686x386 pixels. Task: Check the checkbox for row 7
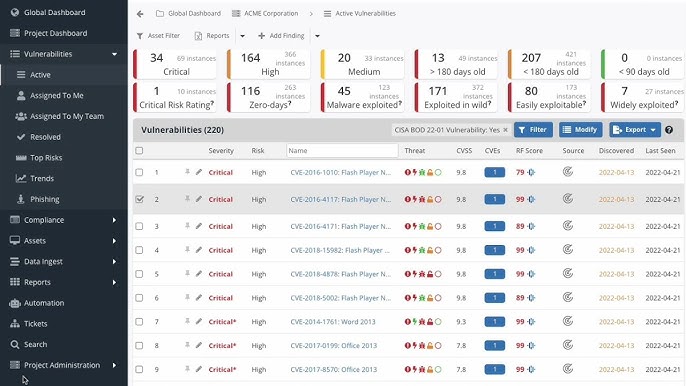139,322
